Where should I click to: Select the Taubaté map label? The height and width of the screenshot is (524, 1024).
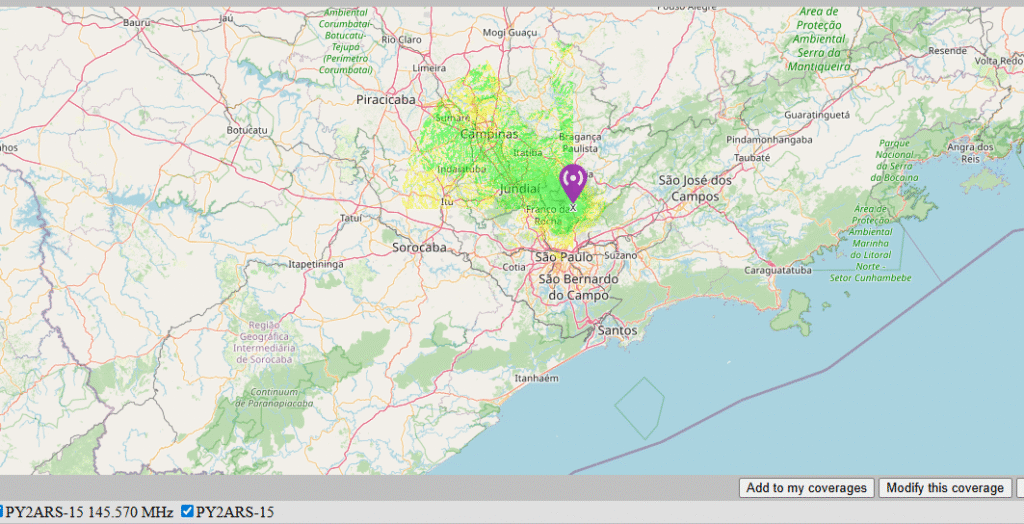(752, 157)
